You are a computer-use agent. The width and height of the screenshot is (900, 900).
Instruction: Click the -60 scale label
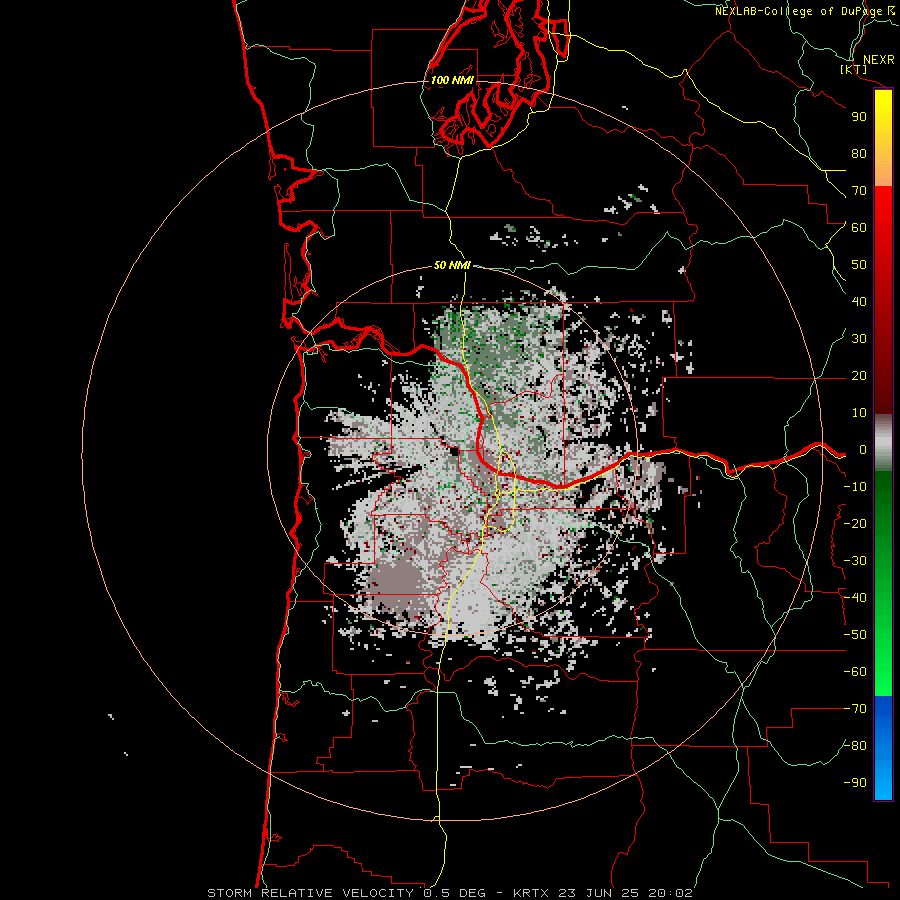point(855,672)
